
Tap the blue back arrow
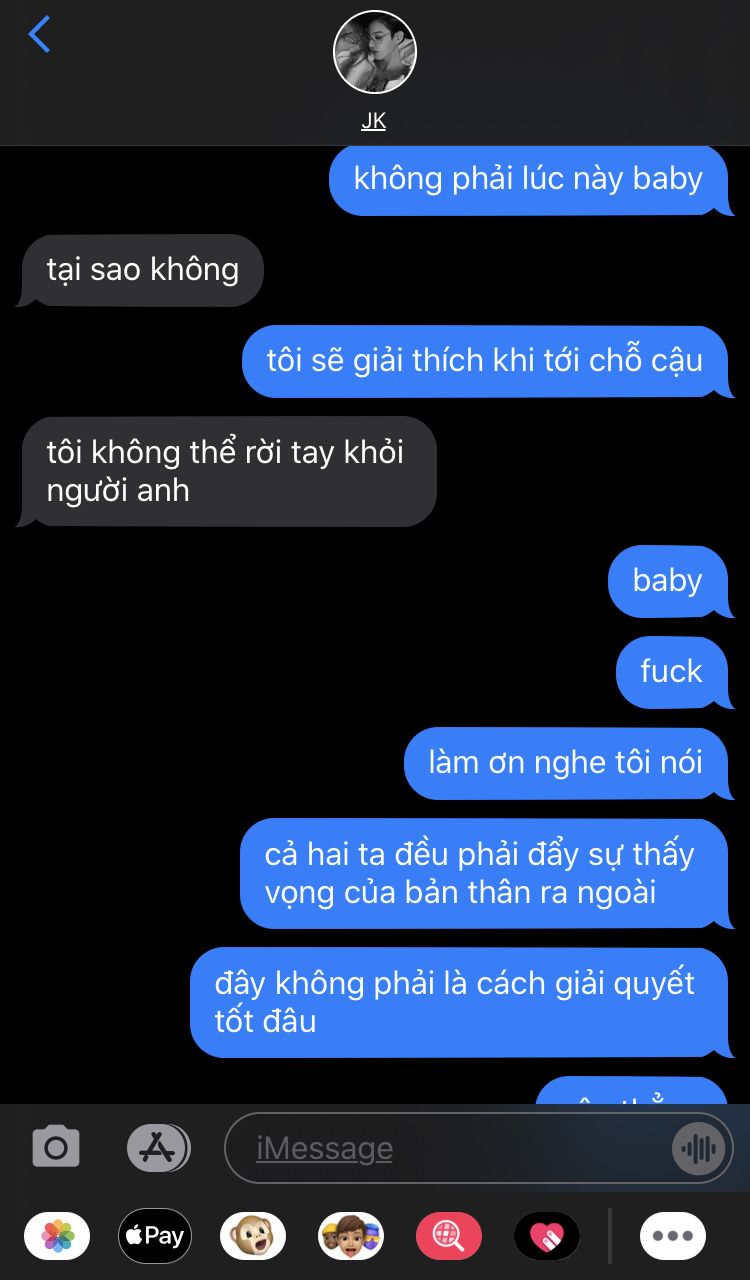tap(39, 35)
